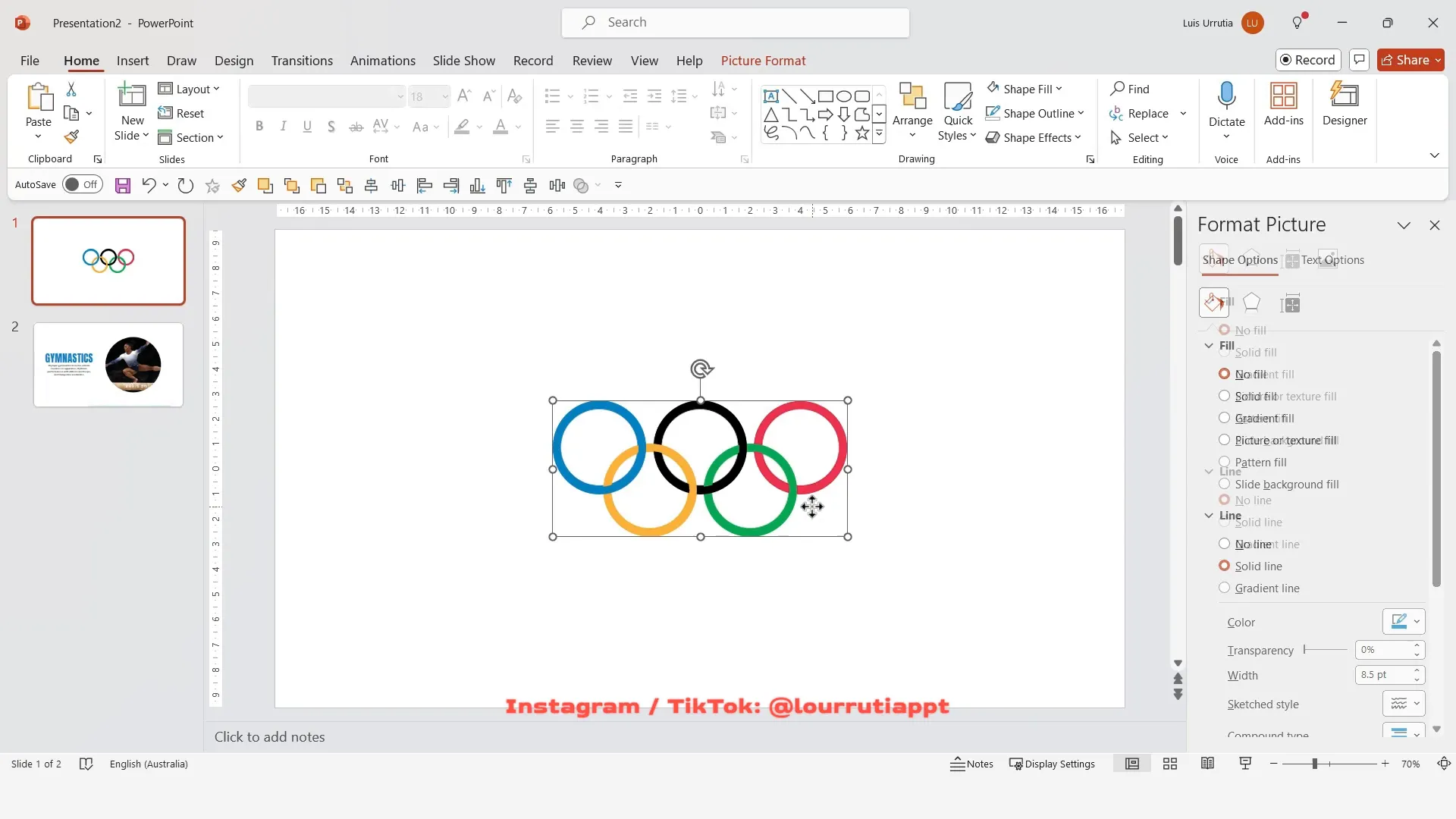The image size is (1456, 819).
Task: Click the Record button at top right
Action: (x=1308, y=60)
